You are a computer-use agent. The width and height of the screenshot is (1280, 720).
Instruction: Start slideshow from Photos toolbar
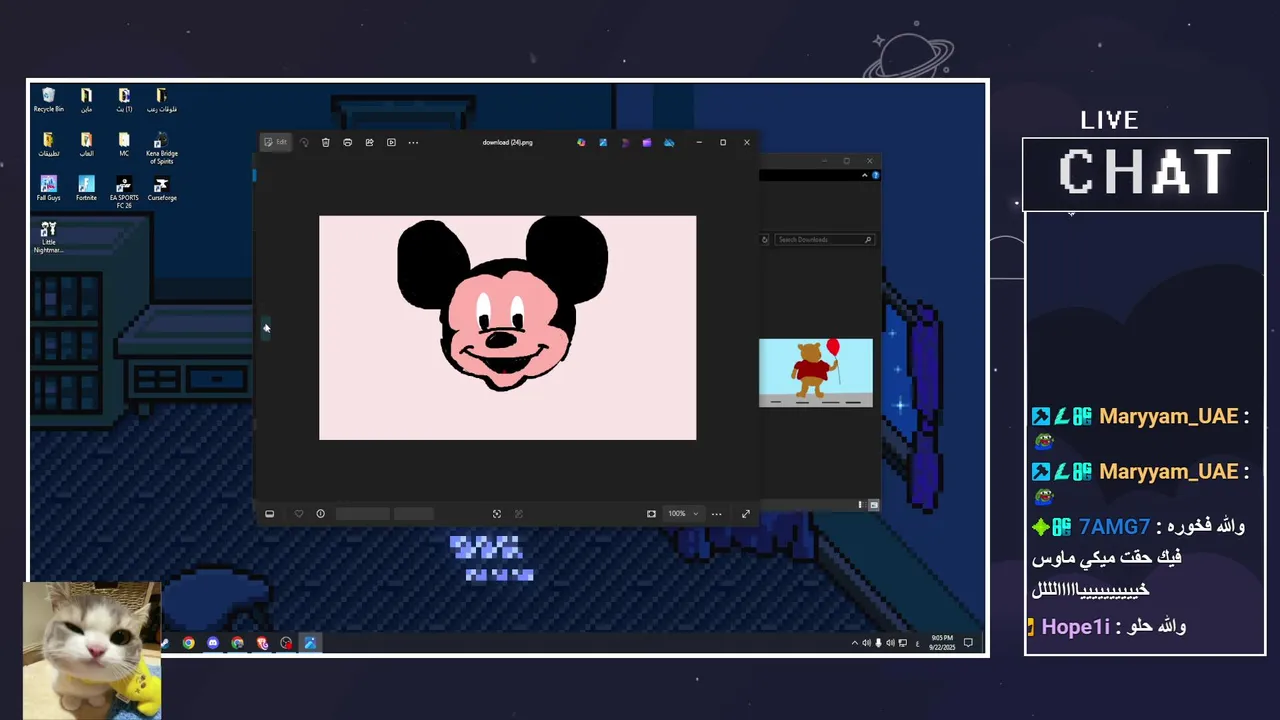pyautogui.click(x=391, y=142)
